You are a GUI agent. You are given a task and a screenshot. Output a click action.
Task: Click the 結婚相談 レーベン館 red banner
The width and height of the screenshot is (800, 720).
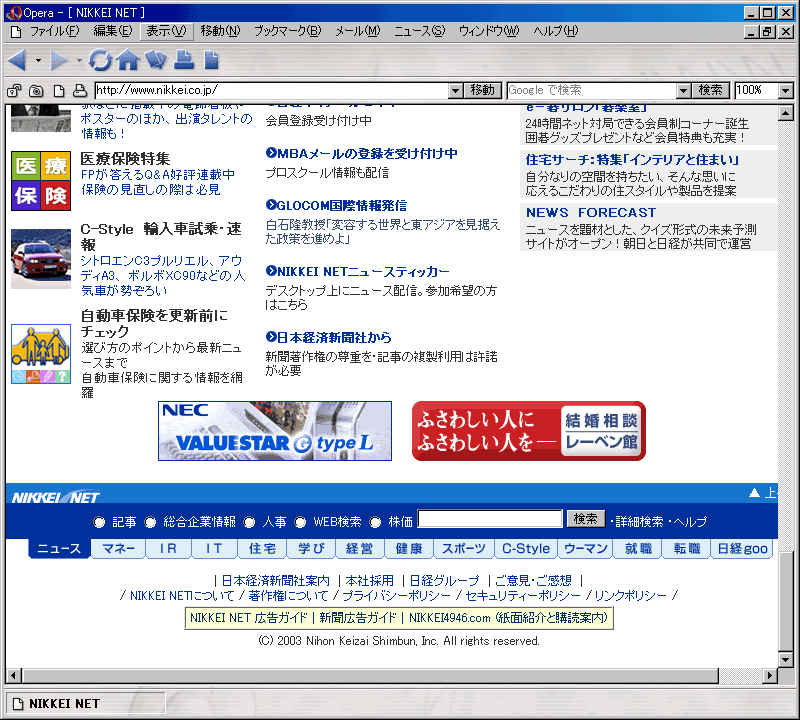pos(529,431)
